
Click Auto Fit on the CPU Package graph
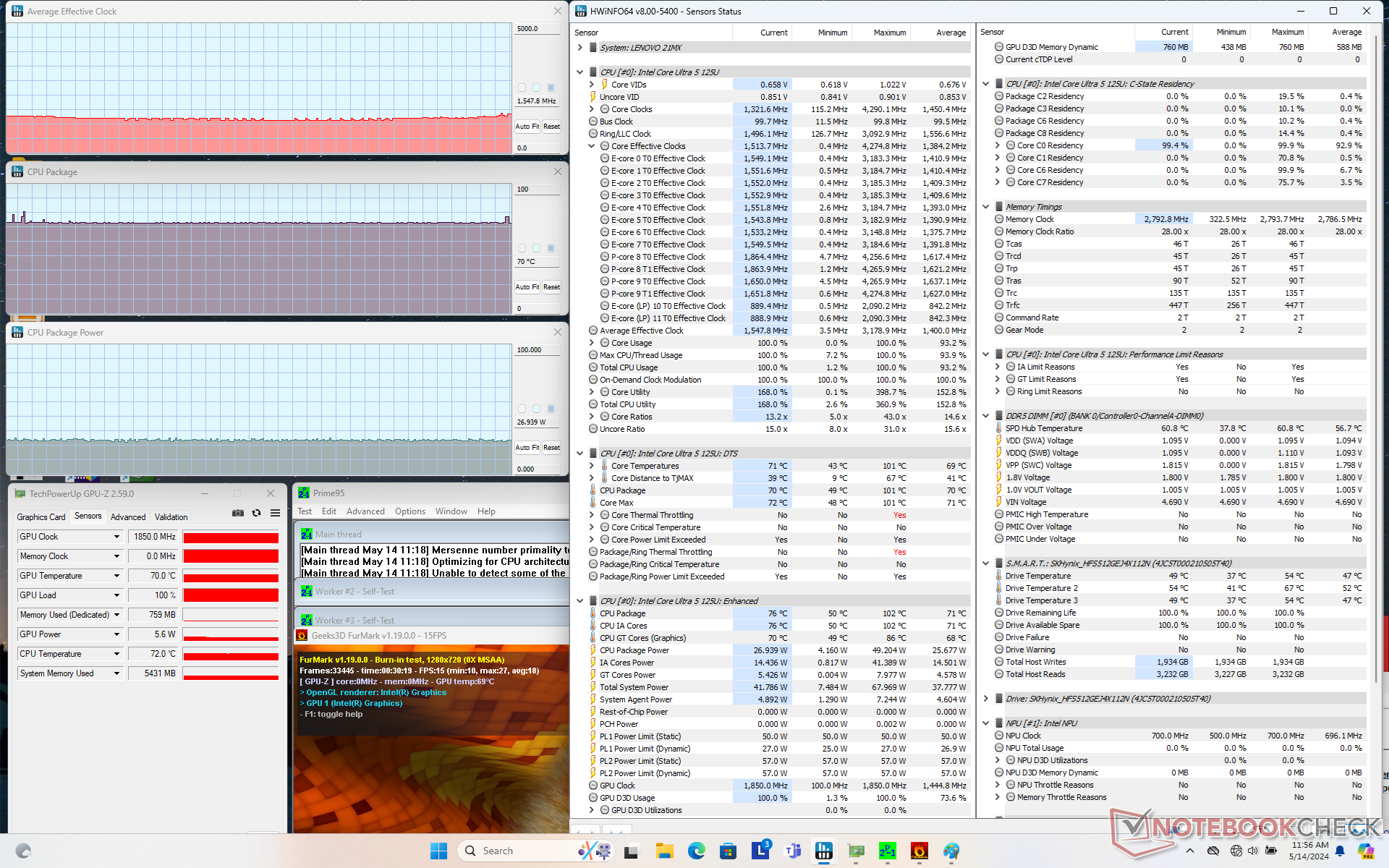pyautogui.click(x=527, y=287)
